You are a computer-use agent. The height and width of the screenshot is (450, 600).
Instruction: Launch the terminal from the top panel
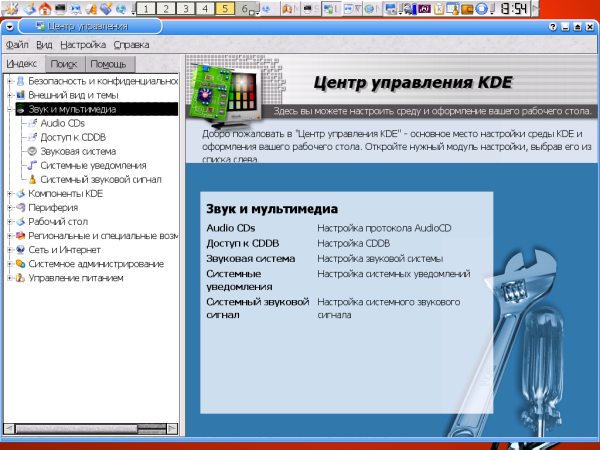pyautogui.click(x=60, y=8)
